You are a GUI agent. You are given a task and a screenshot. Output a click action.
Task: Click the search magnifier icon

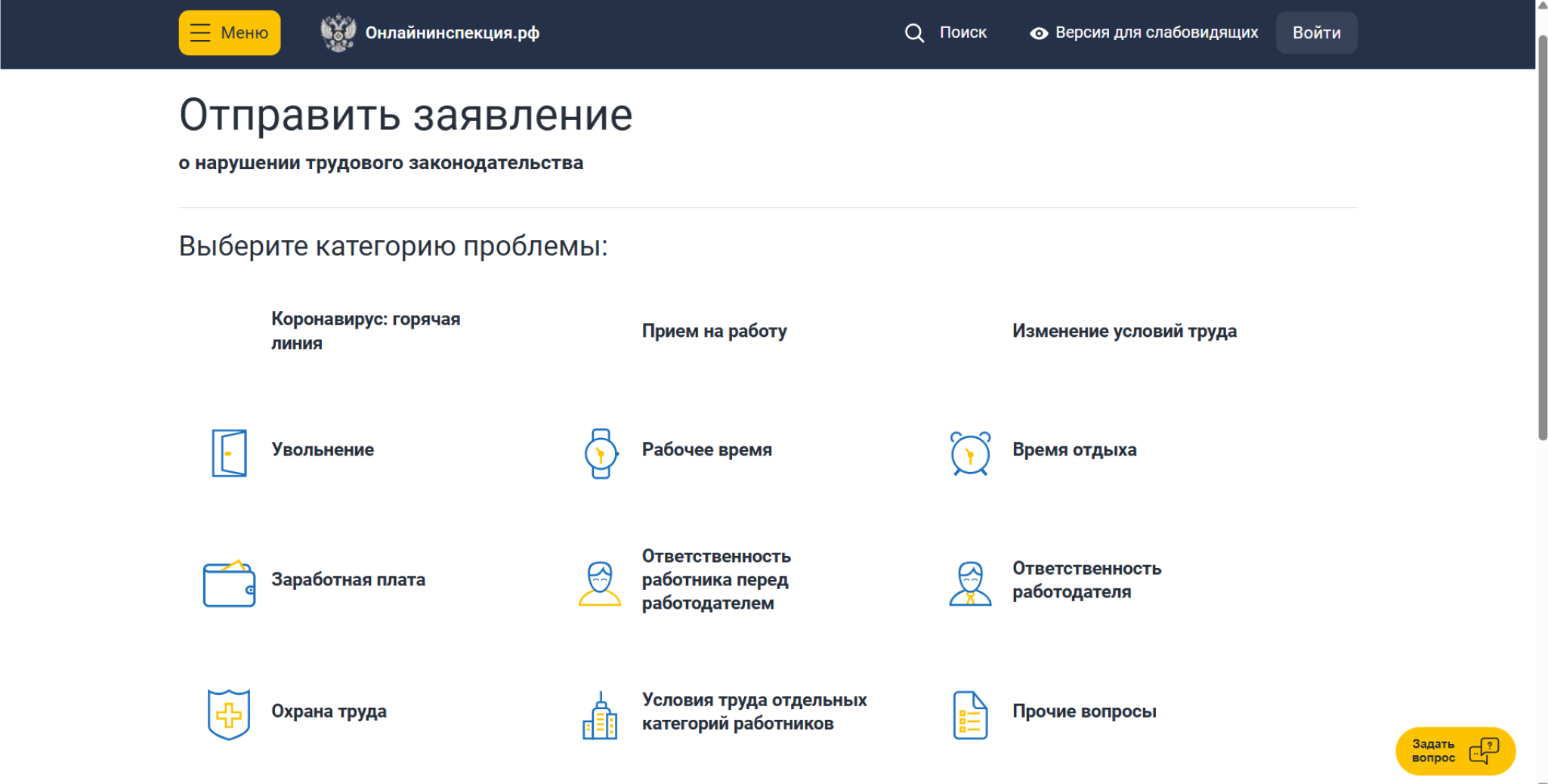(x=914, y=32)
